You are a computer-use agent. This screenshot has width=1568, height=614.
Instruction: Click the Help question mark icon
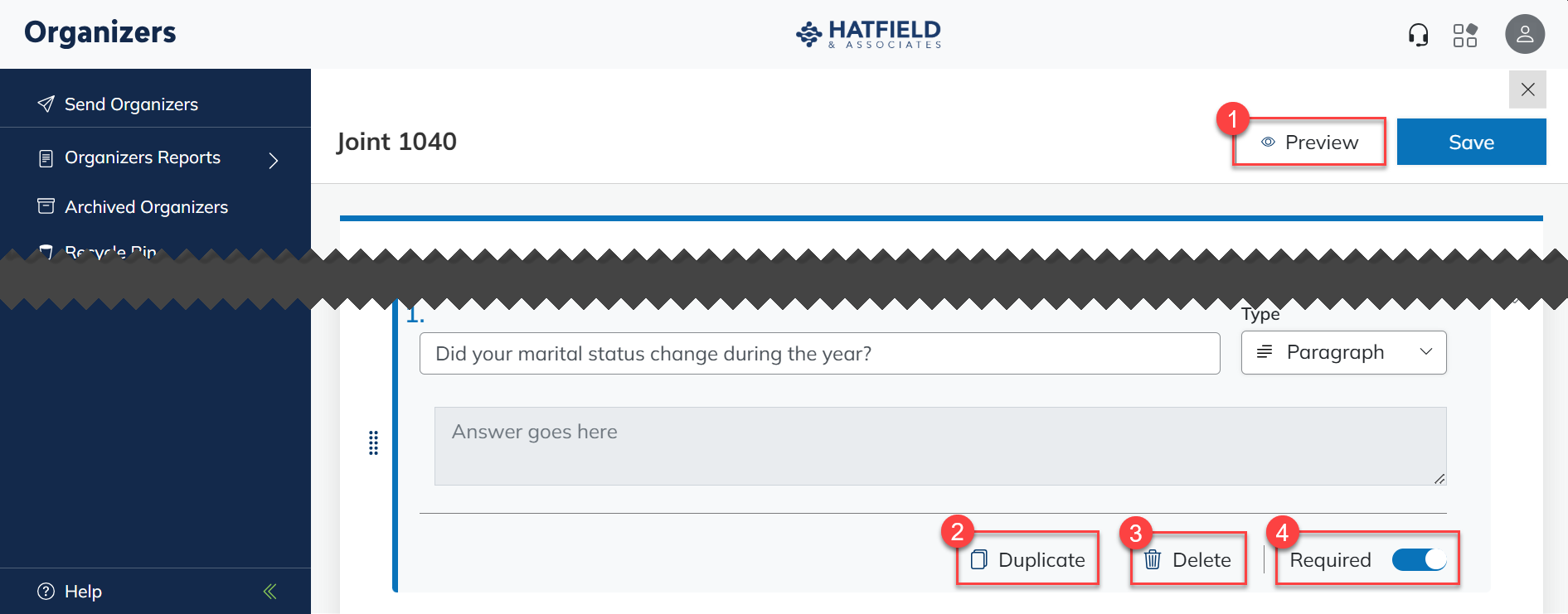click(46, 591)
